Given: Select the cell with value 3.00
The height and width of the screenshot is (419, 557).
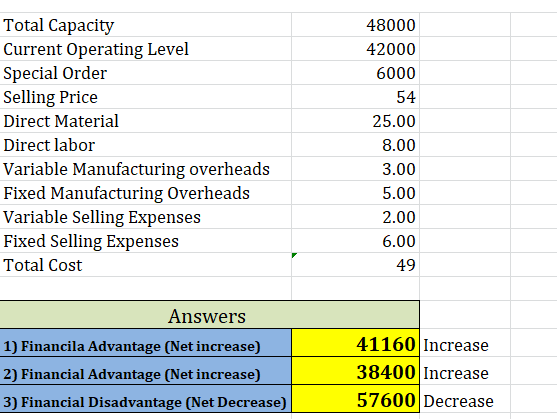Looking at the screenshot, I should point(356,169).
